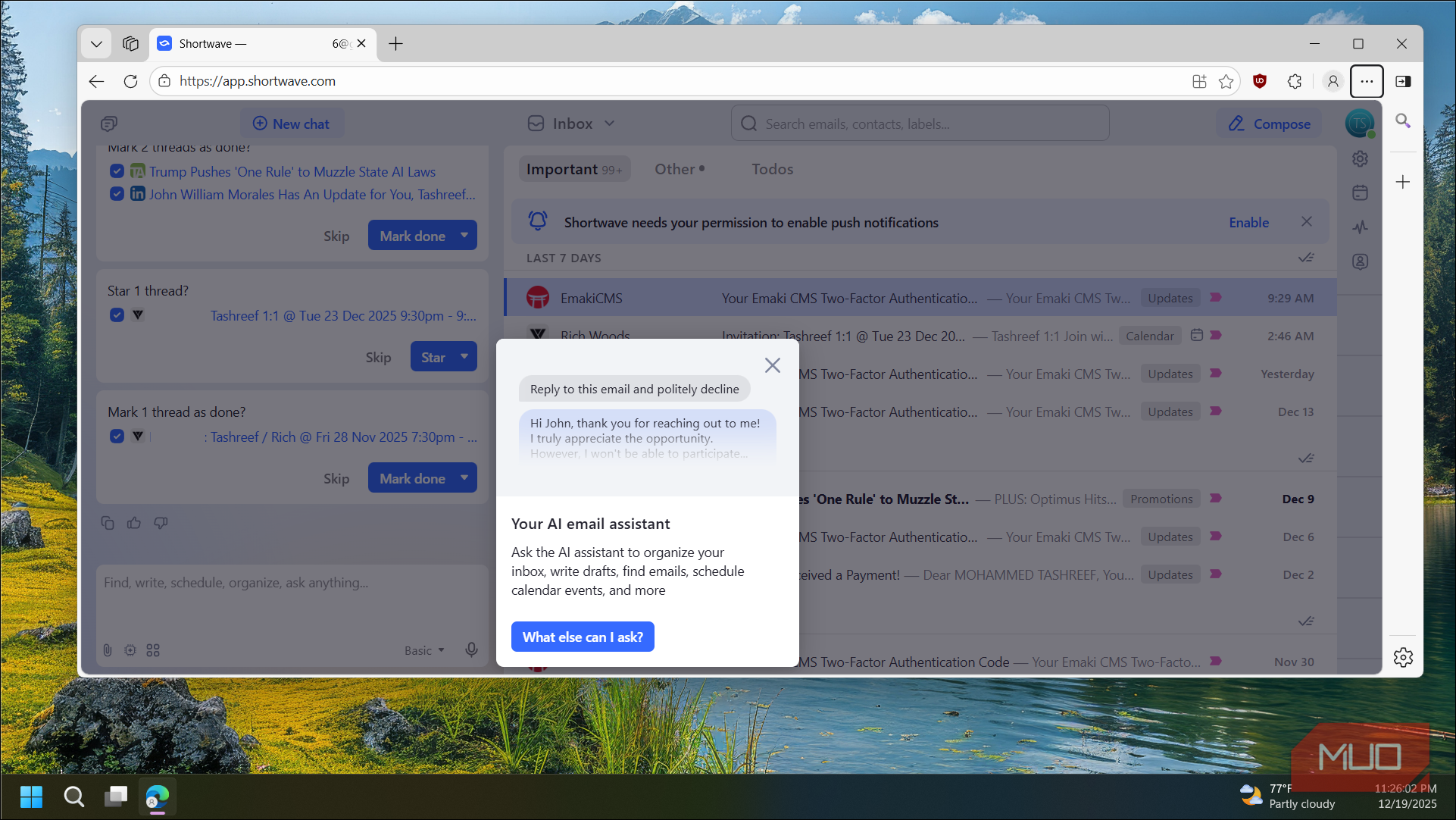Image resolution: width=1456 pixels, height=820 pixels.
Task: Open the grid icon below the chat input
Action: tap(153, 650)
